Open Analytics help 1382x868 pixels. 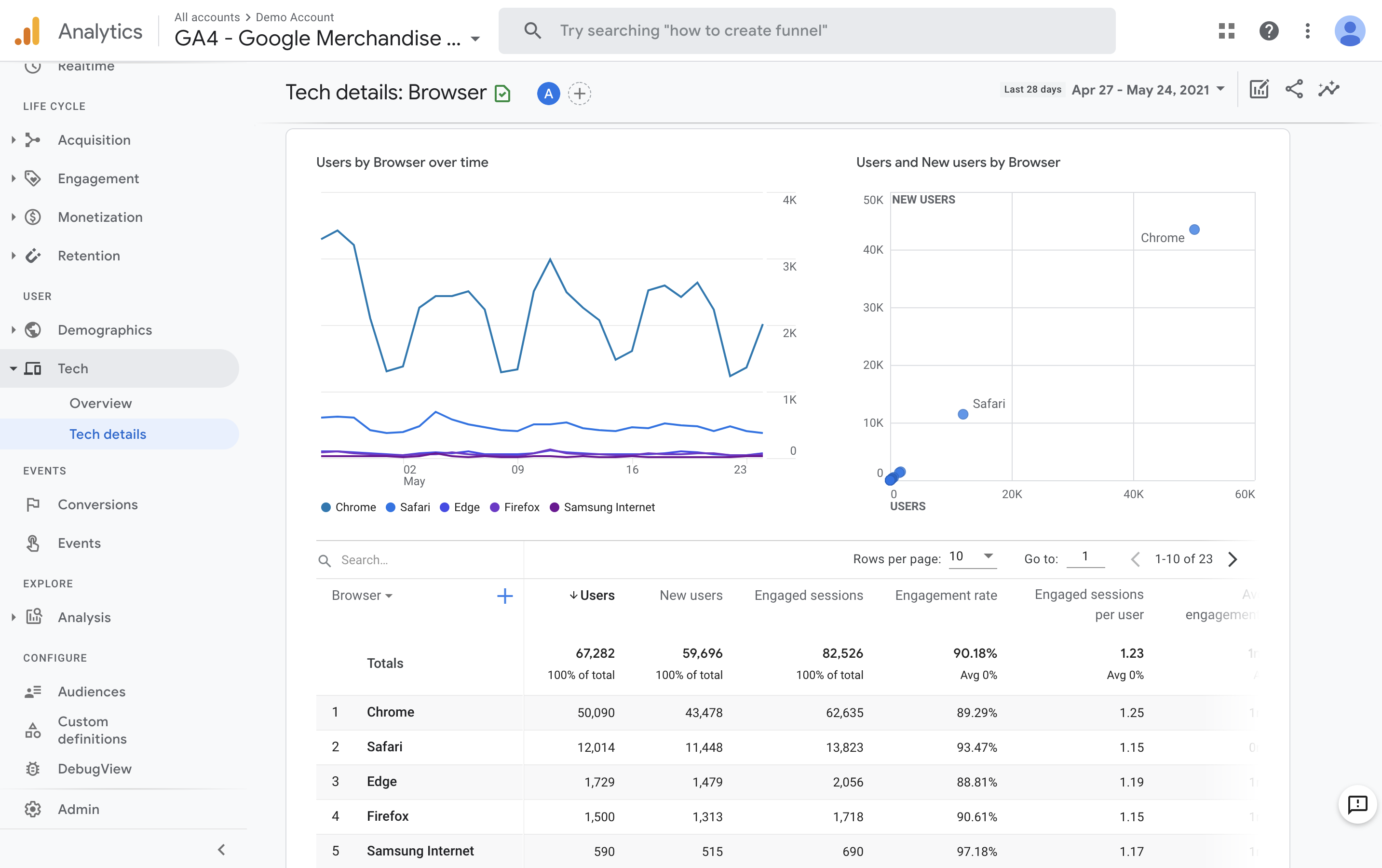tap(1269, 30)
